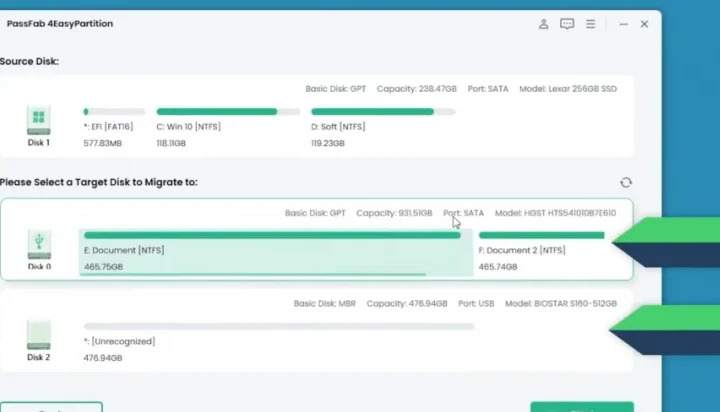Open the feedback chat icon
720x412 pixels.
pos(567,24)
